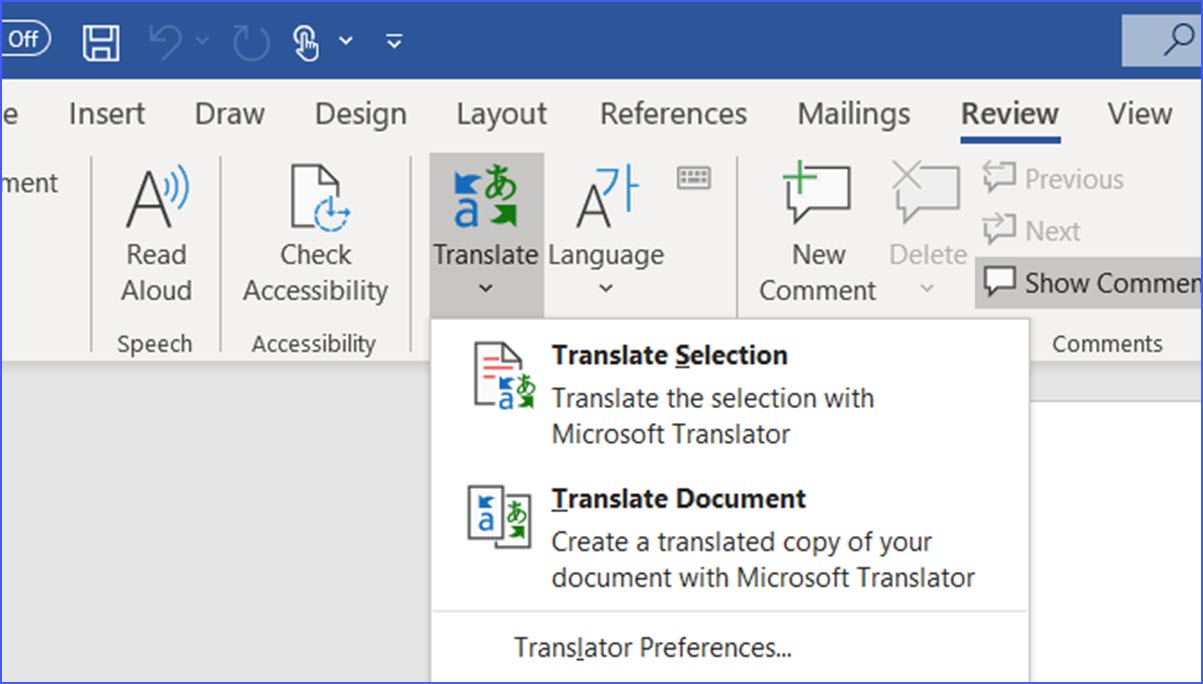Image resolution: width=1203 pixels, height=684 pixels.
Task: Open the References ribbon tab
Action: pos(672,113)
